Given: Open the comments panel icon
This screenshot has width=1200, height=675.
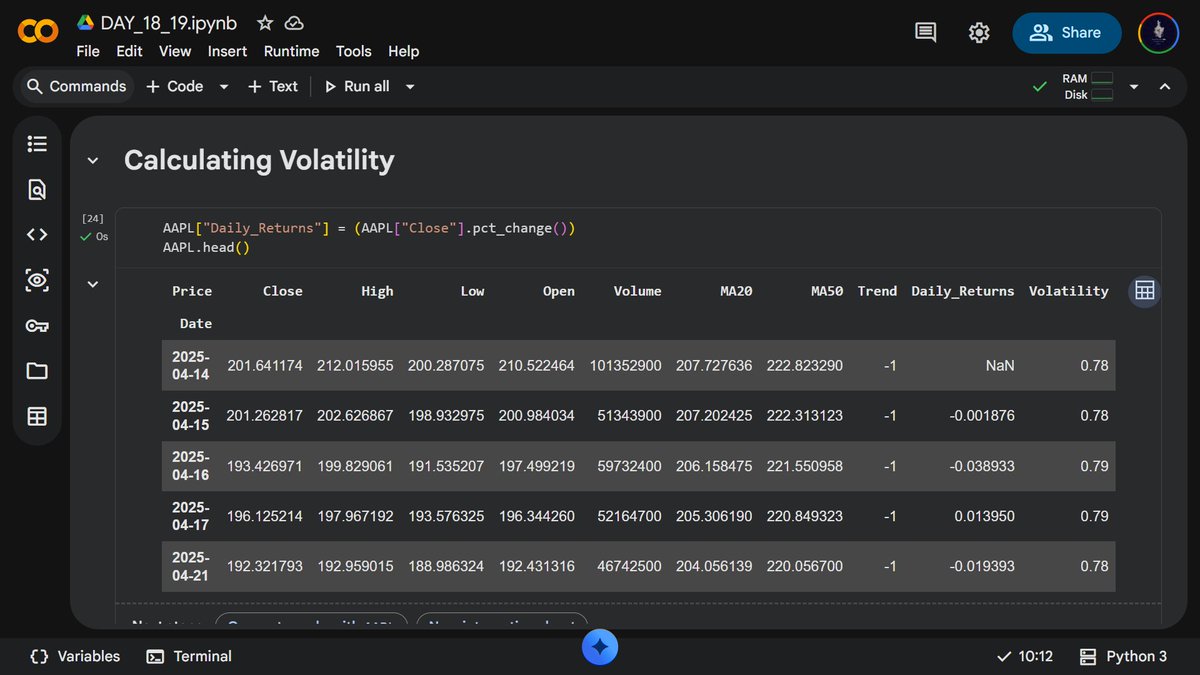Looking at the screenshot, I should (x=926, y=33).
